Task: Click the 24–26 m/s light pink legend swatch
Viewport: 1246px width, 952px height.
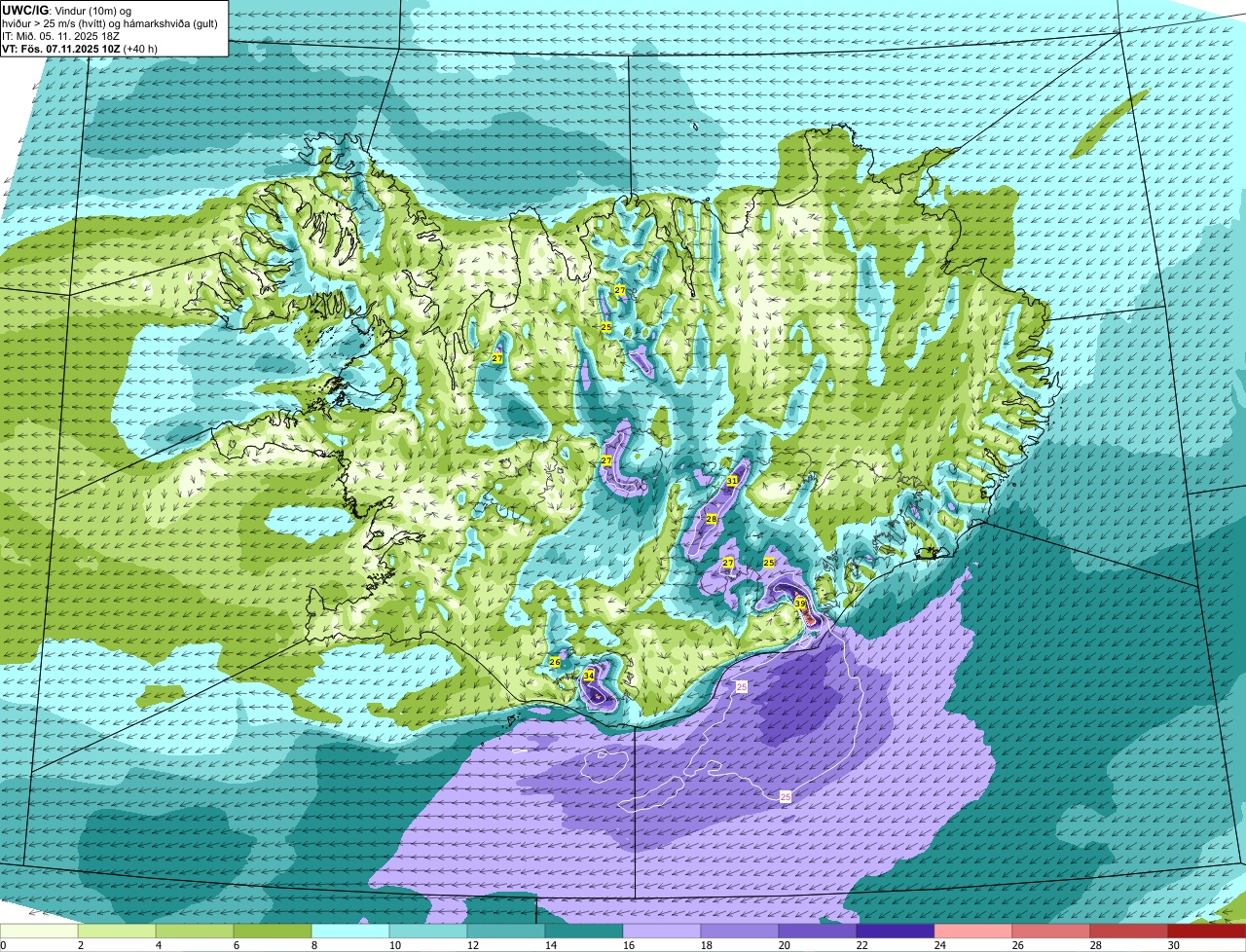Action: (x=973, y=932)
